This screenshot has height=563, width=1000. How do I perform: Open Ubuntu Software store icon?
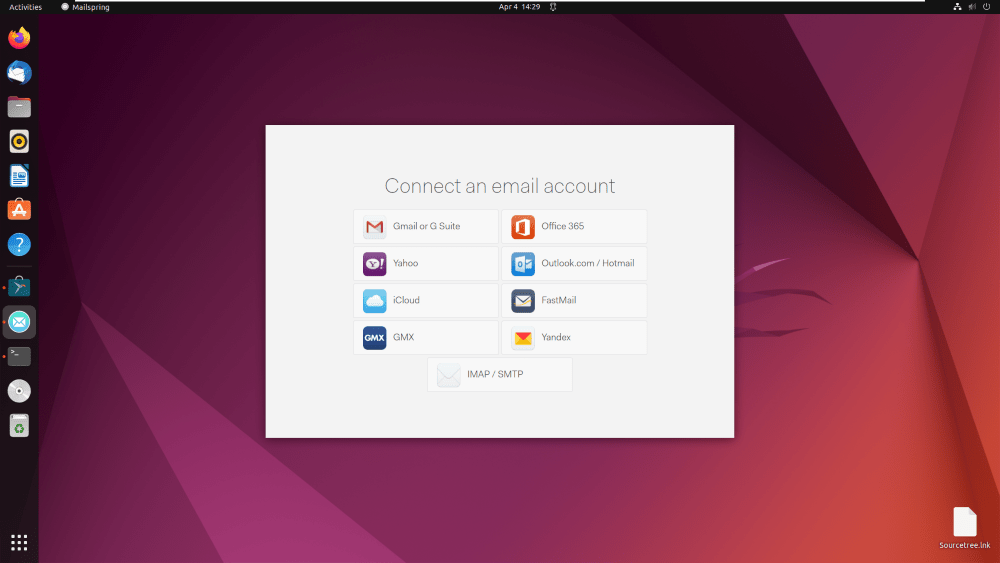19,210
